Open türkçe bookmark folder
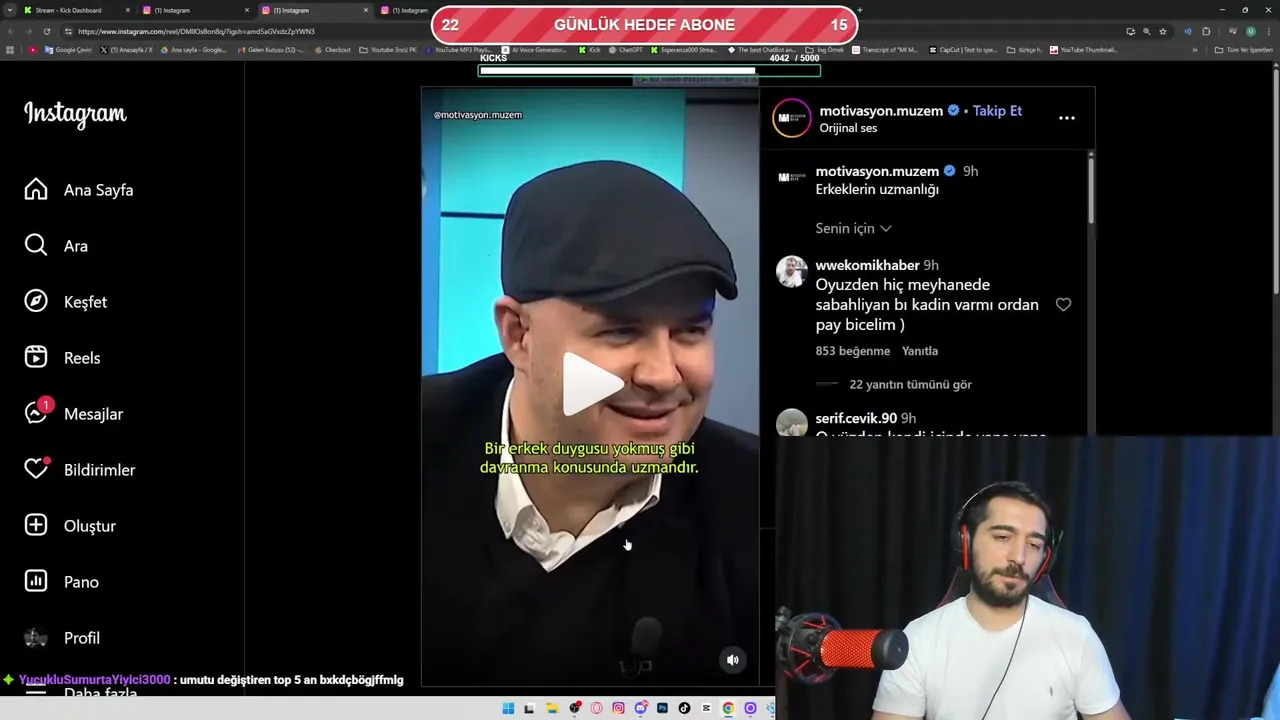 pos(1025,50)
